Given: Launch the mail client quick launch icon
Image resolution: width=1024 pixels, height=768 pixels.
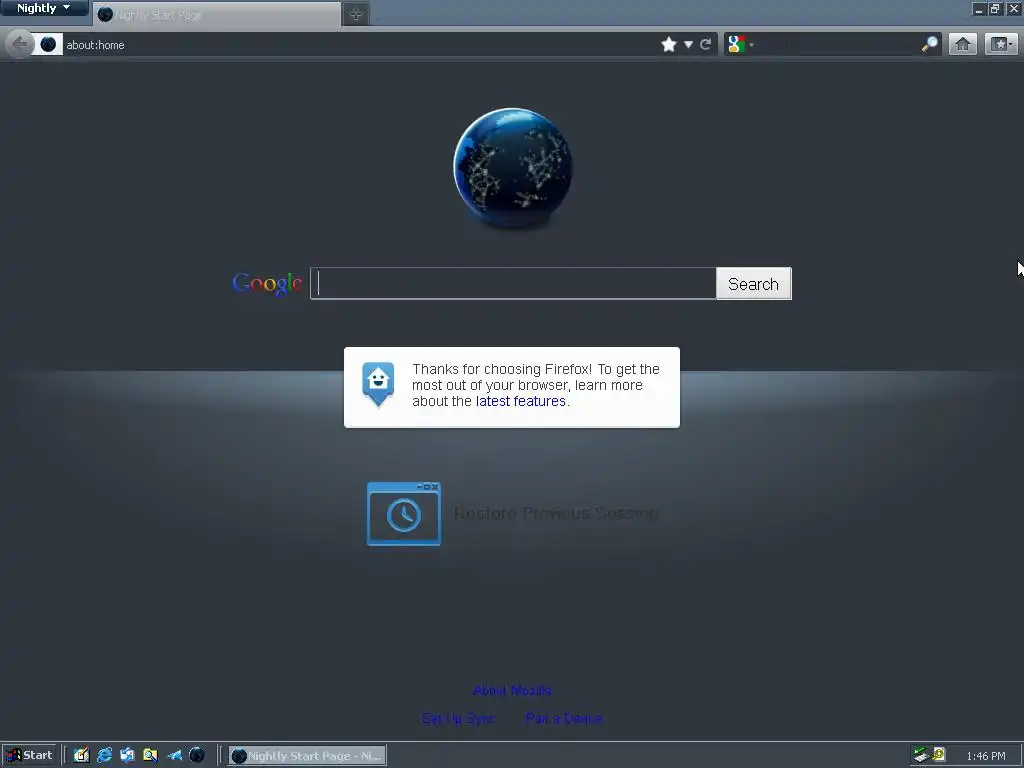Looking at the screenshot, I should 127,756.
